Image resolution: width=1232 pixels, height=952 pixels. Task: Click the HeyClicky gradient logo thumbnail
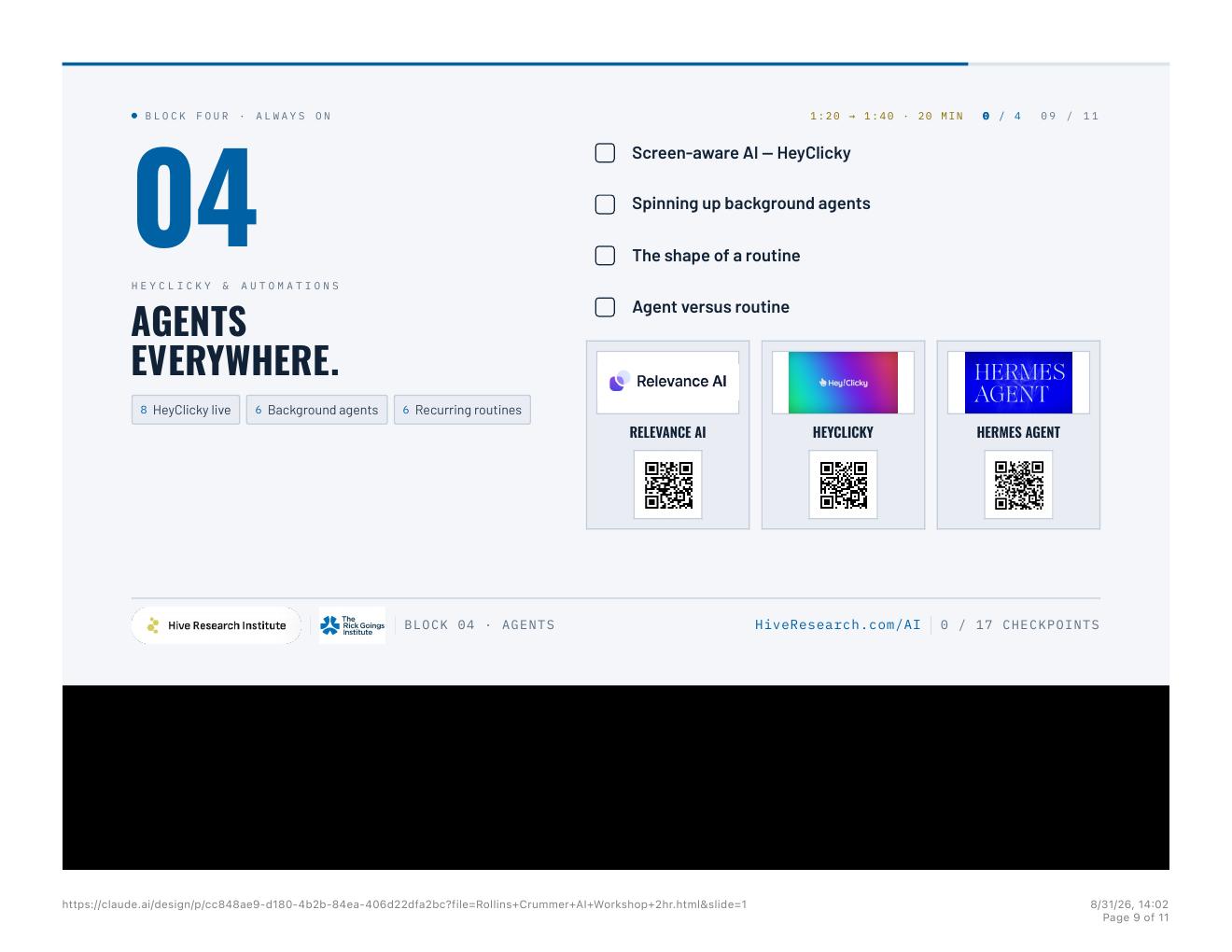click(x=843, y=382)
